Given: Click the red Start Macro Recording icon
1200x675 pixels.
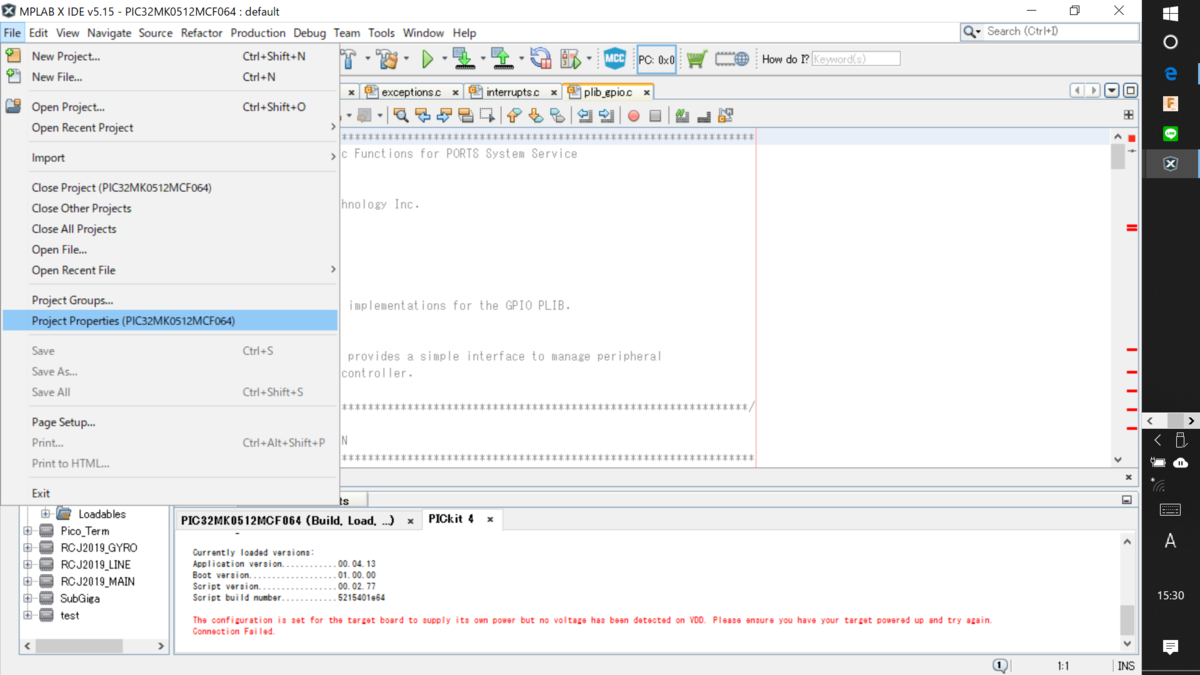Looking at the screenshot, I should point(633,116).
